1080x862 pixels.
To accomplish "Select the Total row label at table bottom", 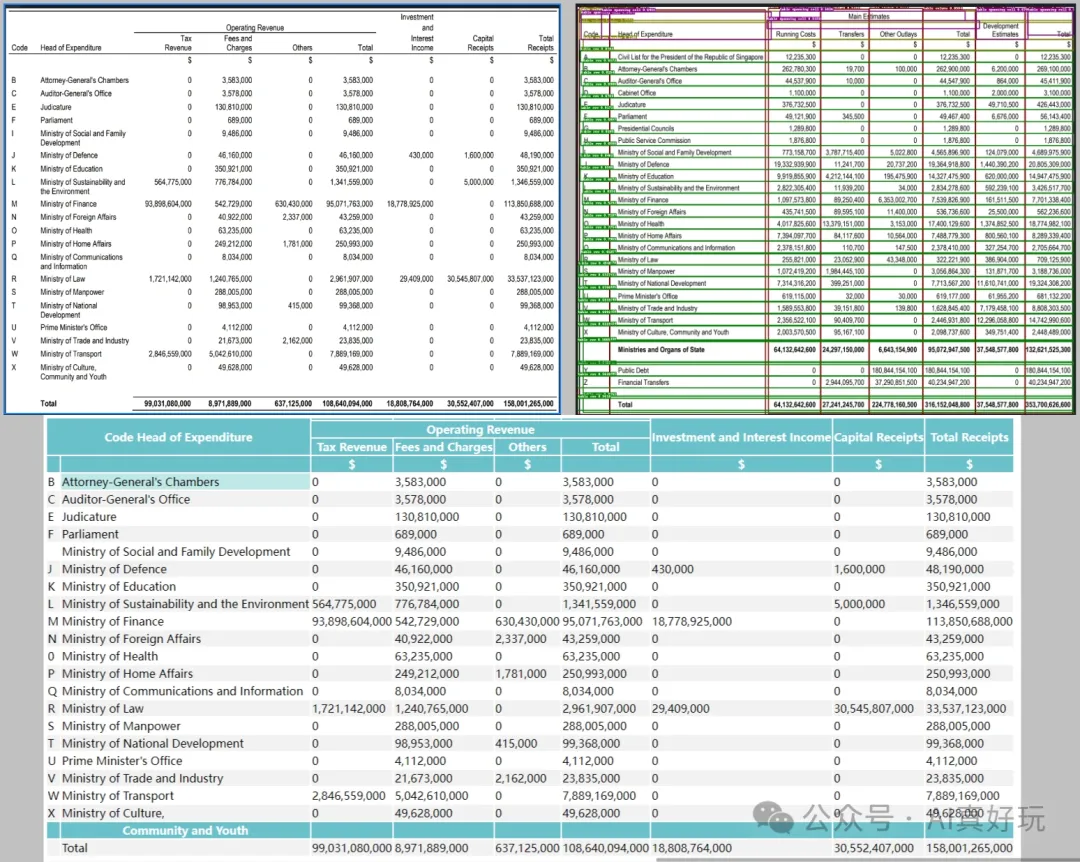I will pos(74,848).
